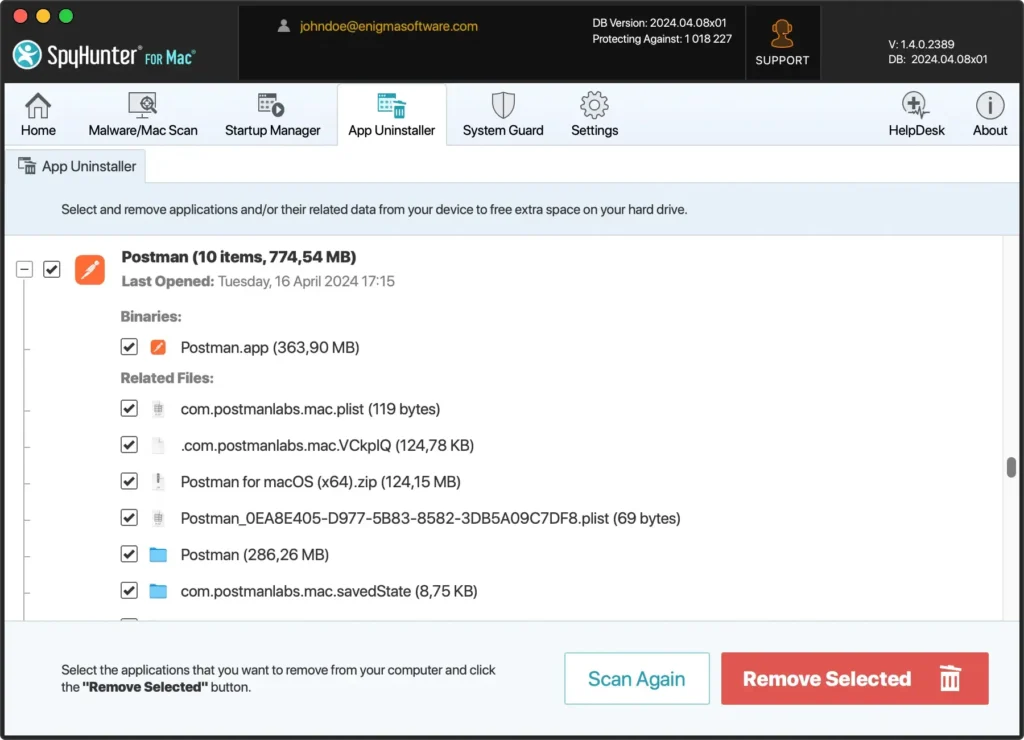Click the user account icon
This screenshot has width=1024, height=740.
(283, 26)
